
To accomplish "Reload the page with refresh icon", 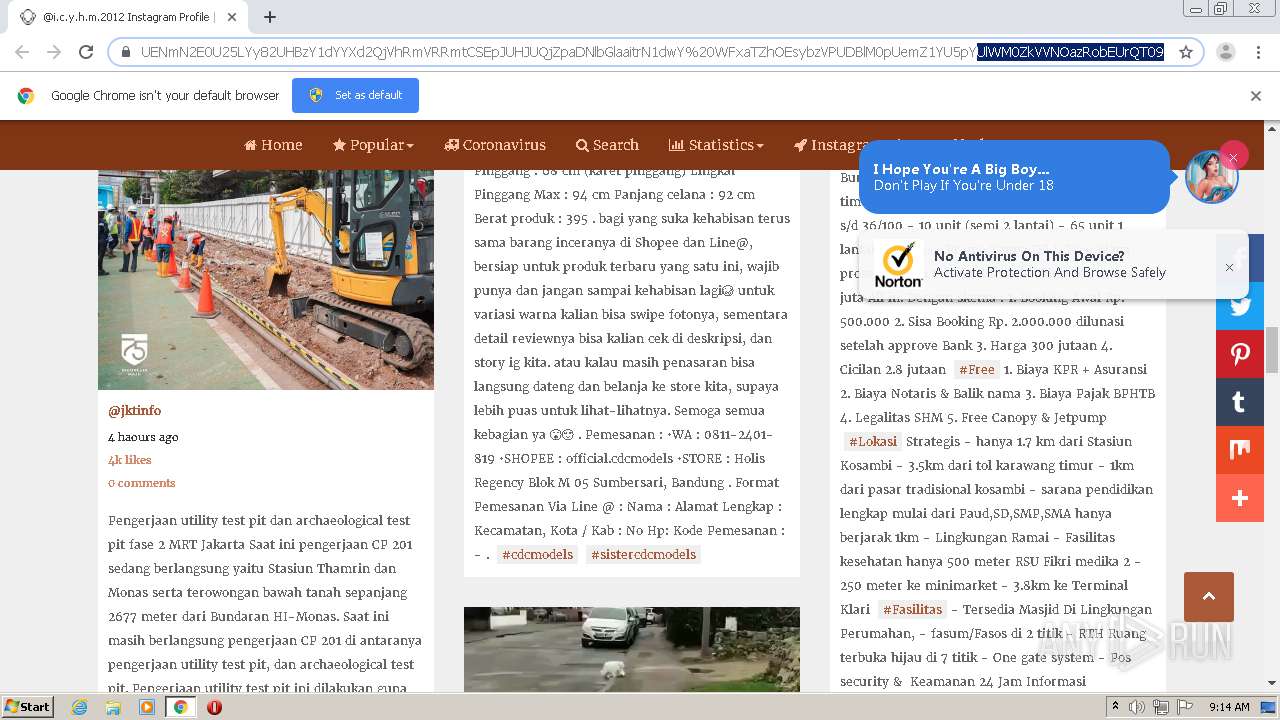I will click(x=86, y=52).
